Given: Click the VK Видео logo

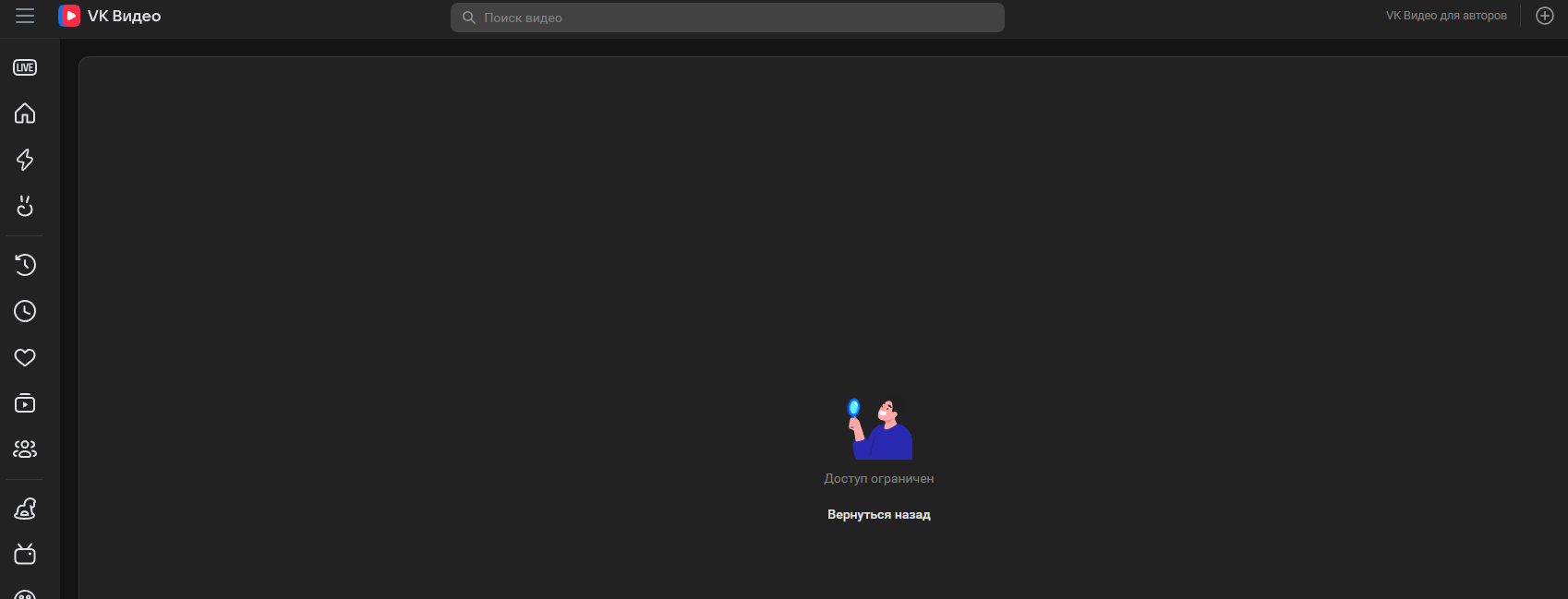Looking at the screenshot, I should tap(110, 16).
